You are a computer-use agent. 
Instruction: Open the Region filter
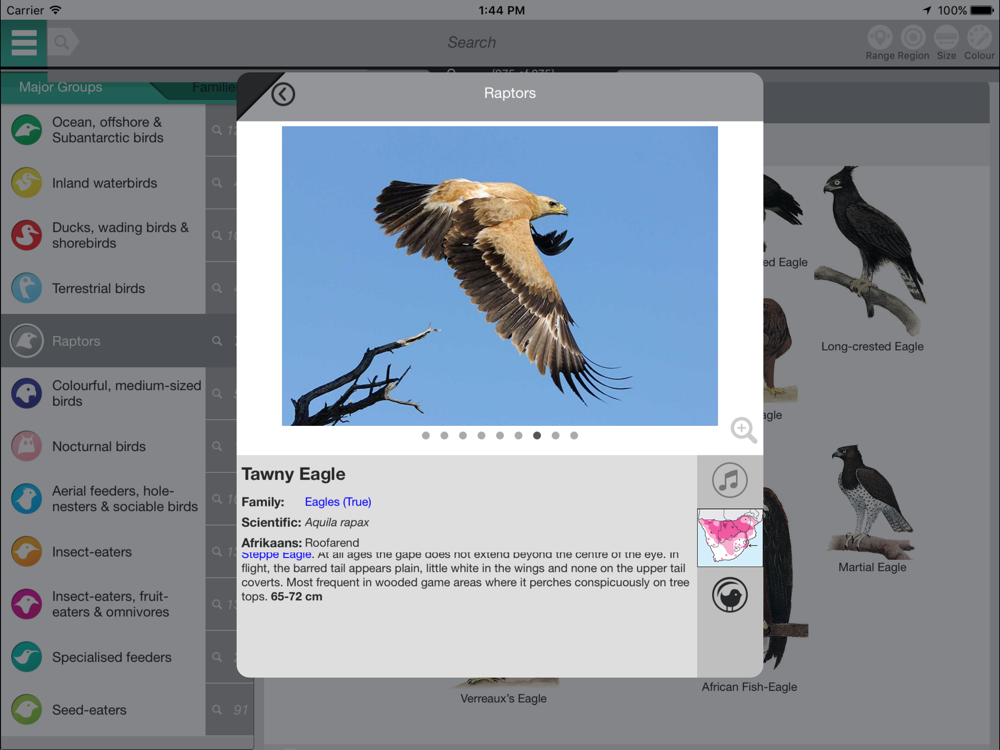(x=913, y=43)
